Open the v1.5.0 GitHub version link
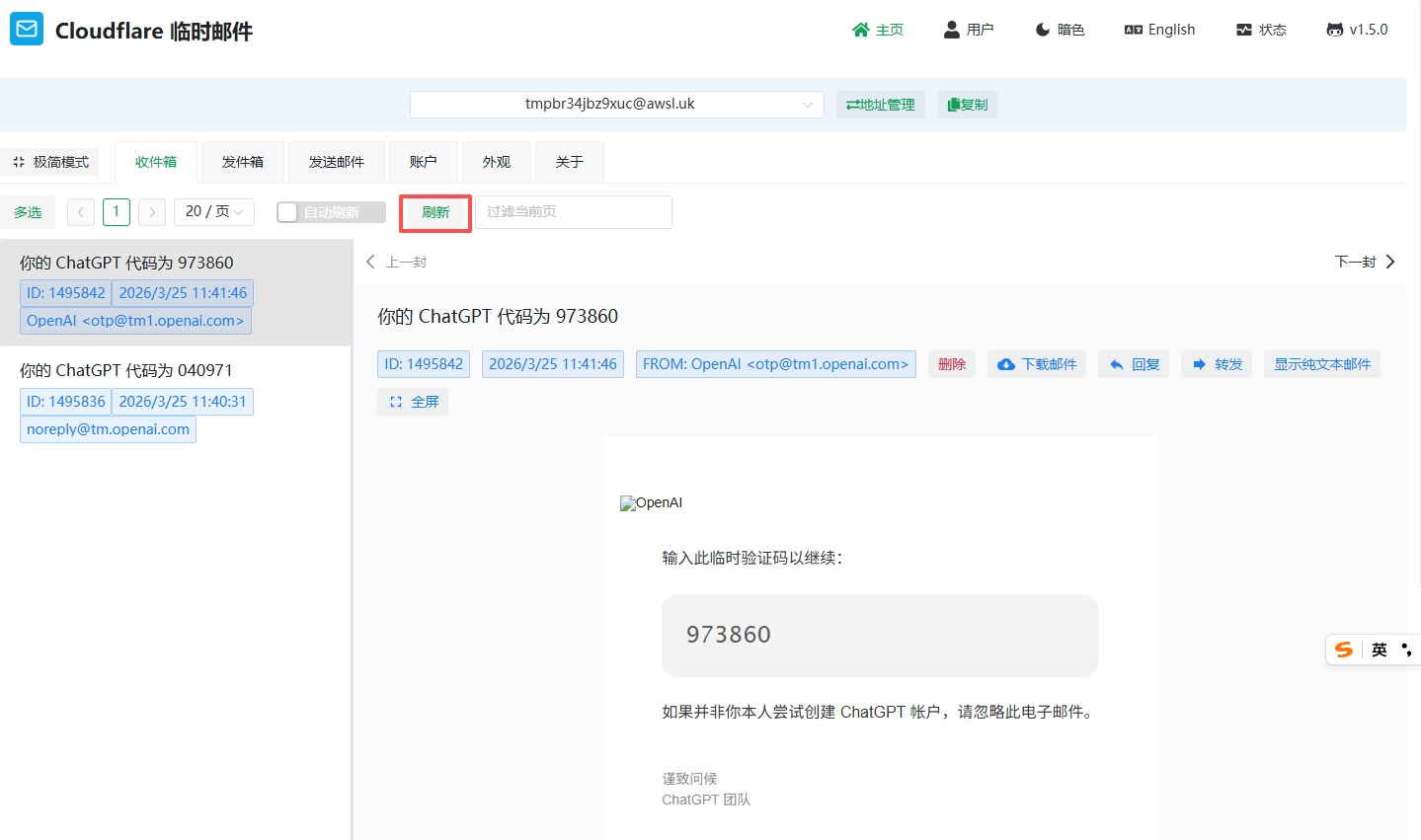Screen dimensions: 1421x840 [1357, 30]
